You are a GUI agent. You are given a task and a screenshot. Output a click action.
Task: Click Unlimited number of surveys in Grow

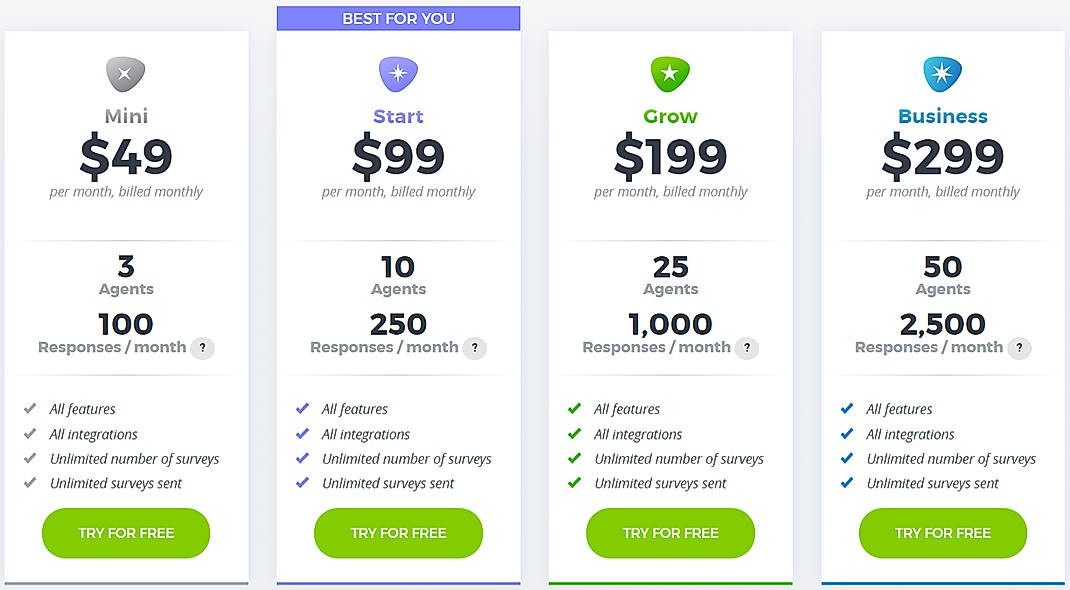click(x=678, y=459)
